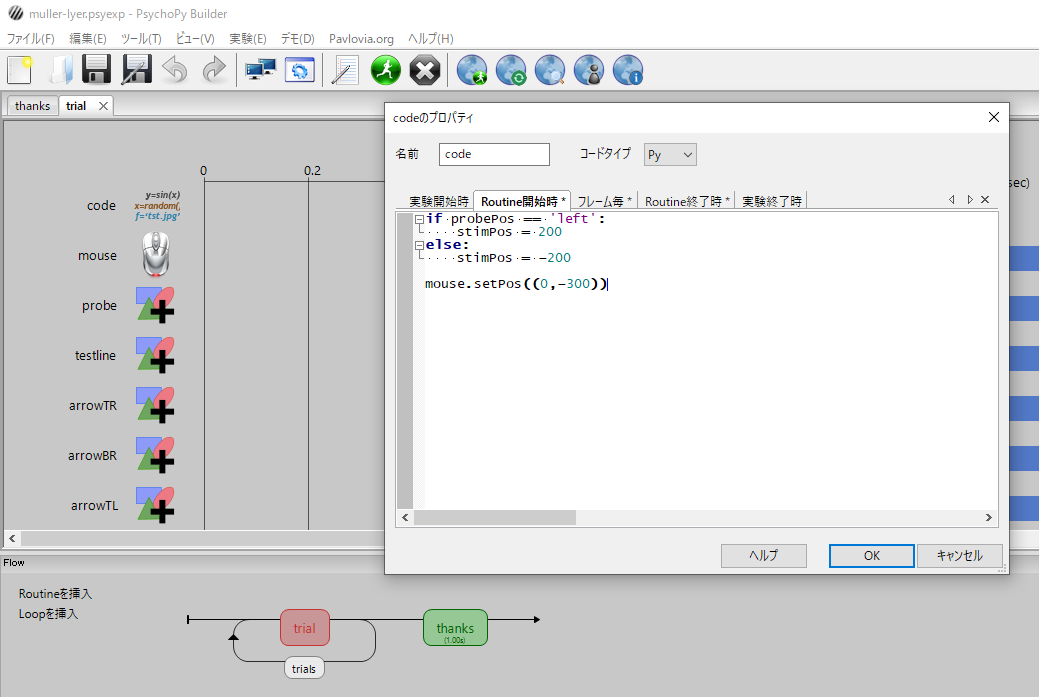Open the ファイル(F) menu

[30, 38]
